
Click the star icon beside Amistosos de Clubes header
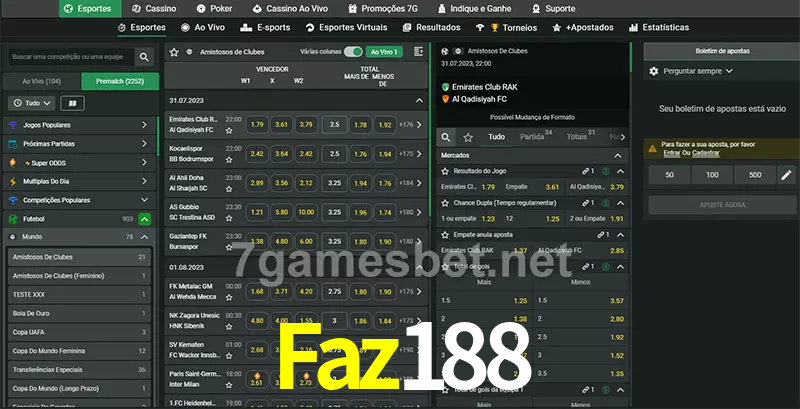(174, 51)
